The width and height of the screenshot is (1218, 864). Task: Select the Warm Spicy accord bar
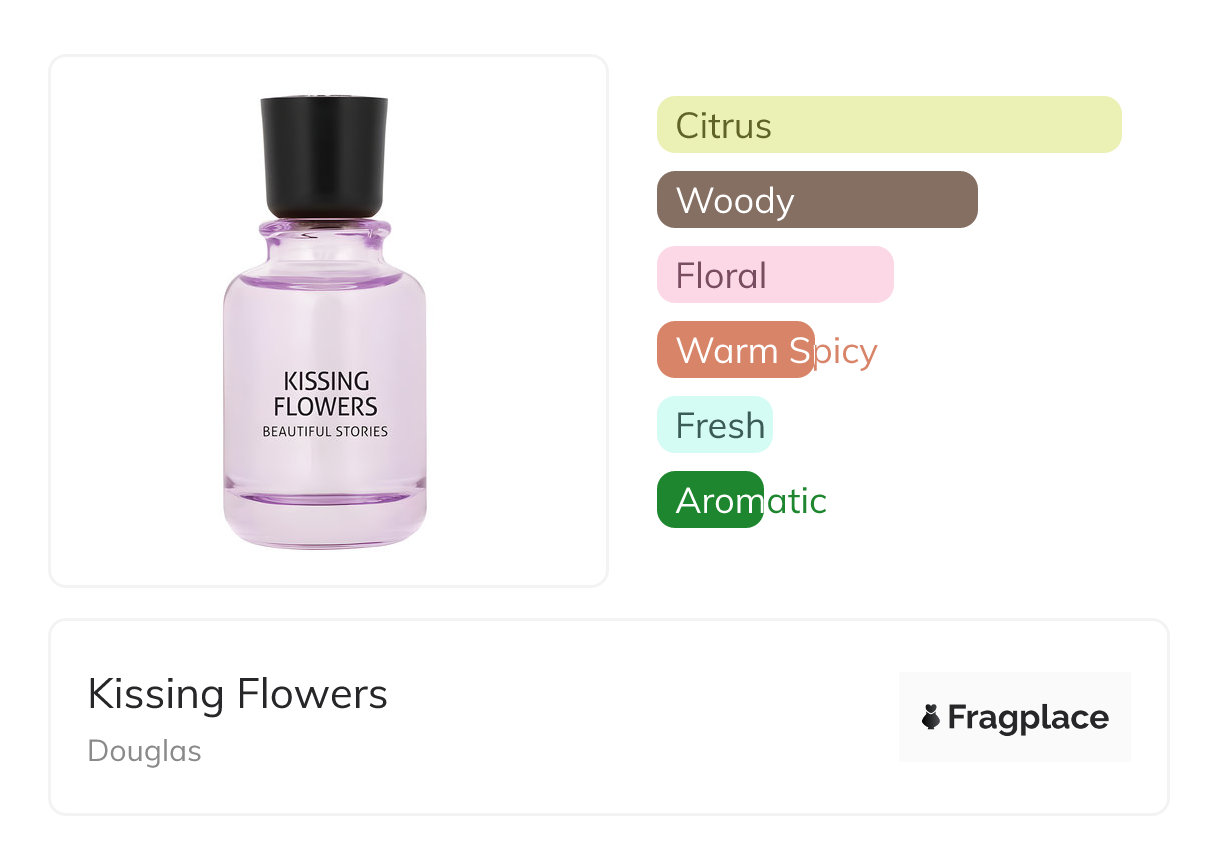[x=736, y=350]
